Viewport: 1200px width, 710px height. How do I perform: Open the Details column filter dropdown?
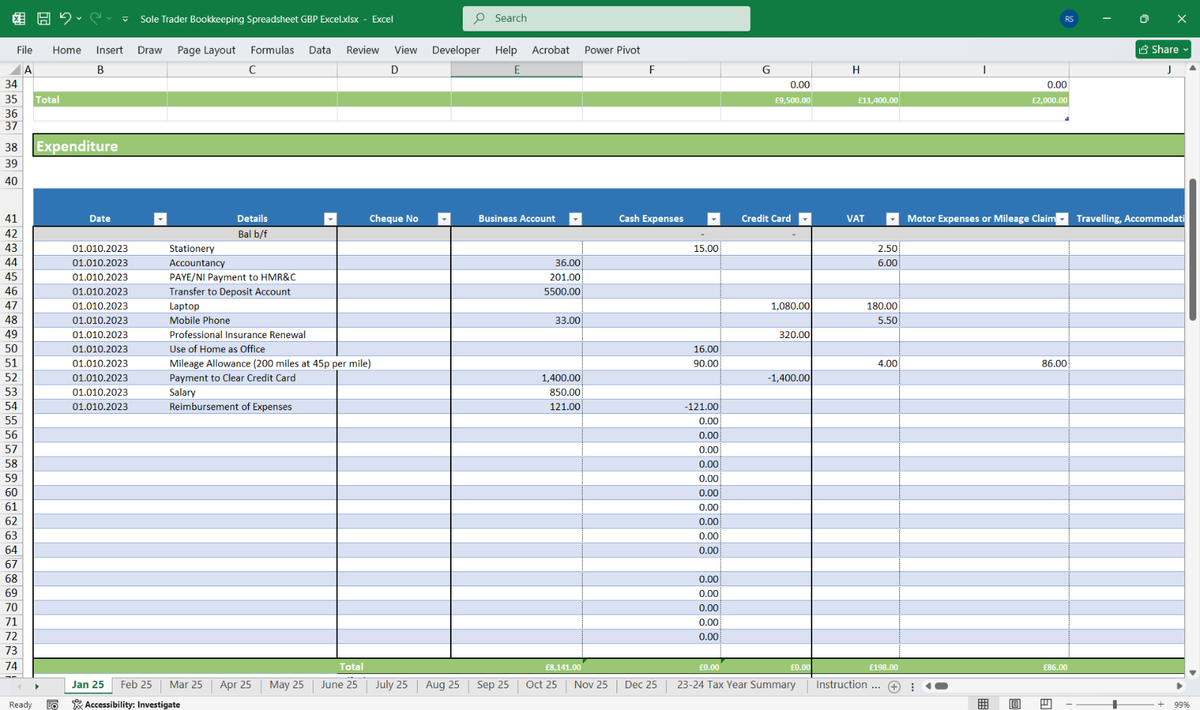[x=331, y=218]
